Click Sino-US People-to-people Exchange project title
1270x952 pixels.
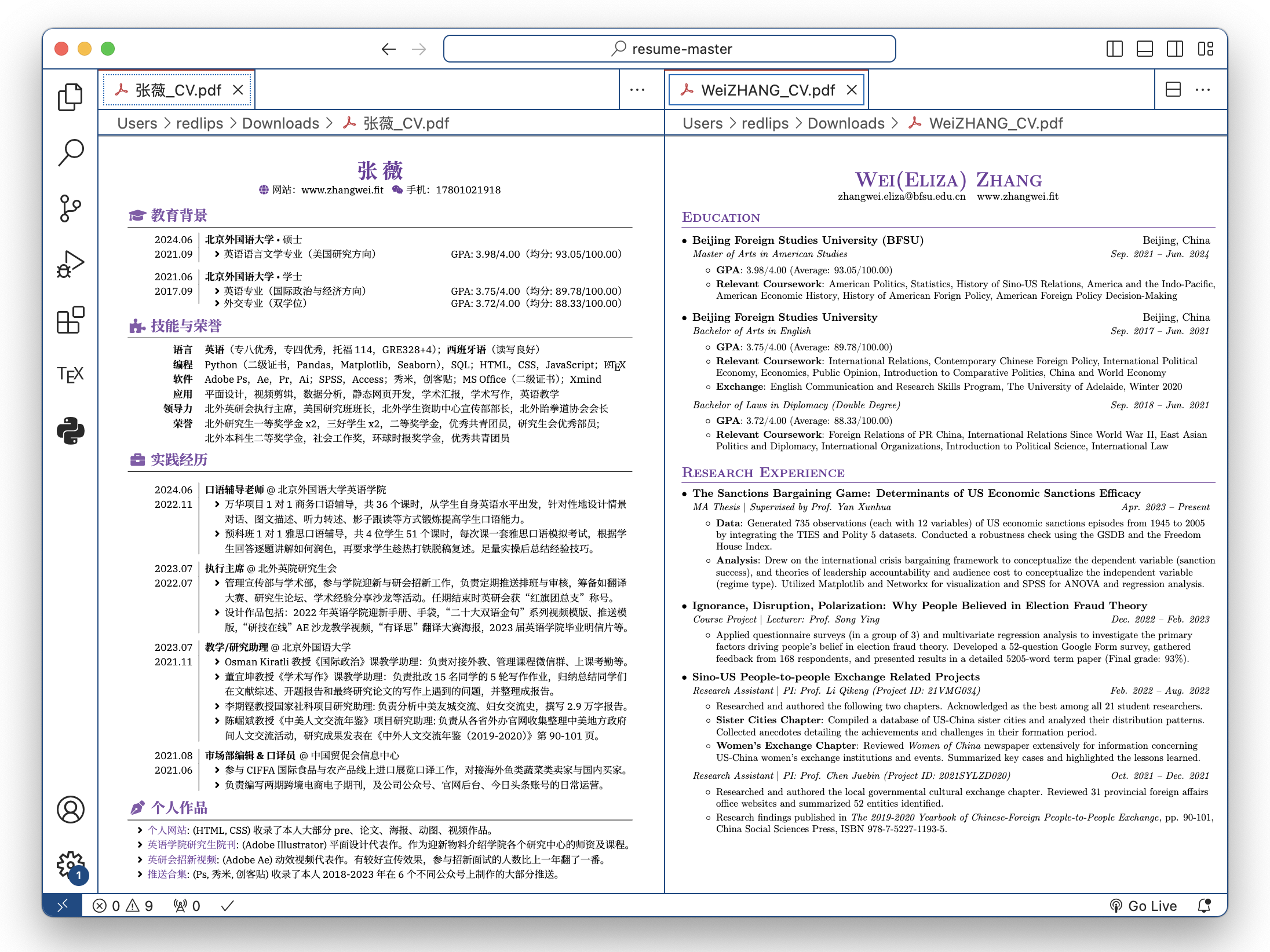coord(835,676)
